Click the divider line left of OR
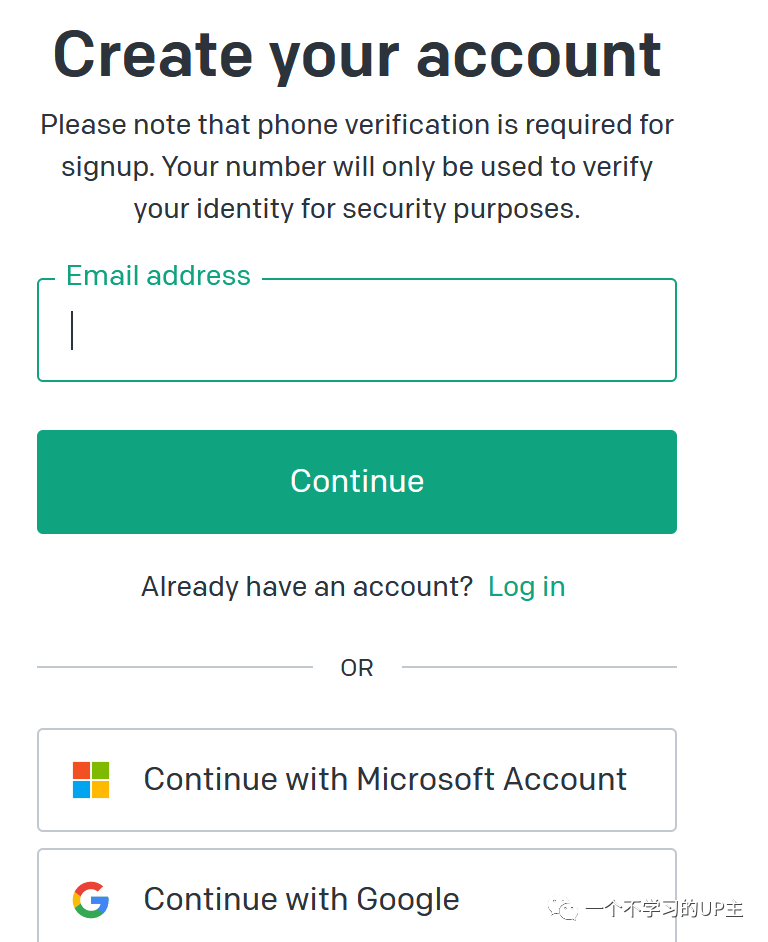 [x=175, y=667]
